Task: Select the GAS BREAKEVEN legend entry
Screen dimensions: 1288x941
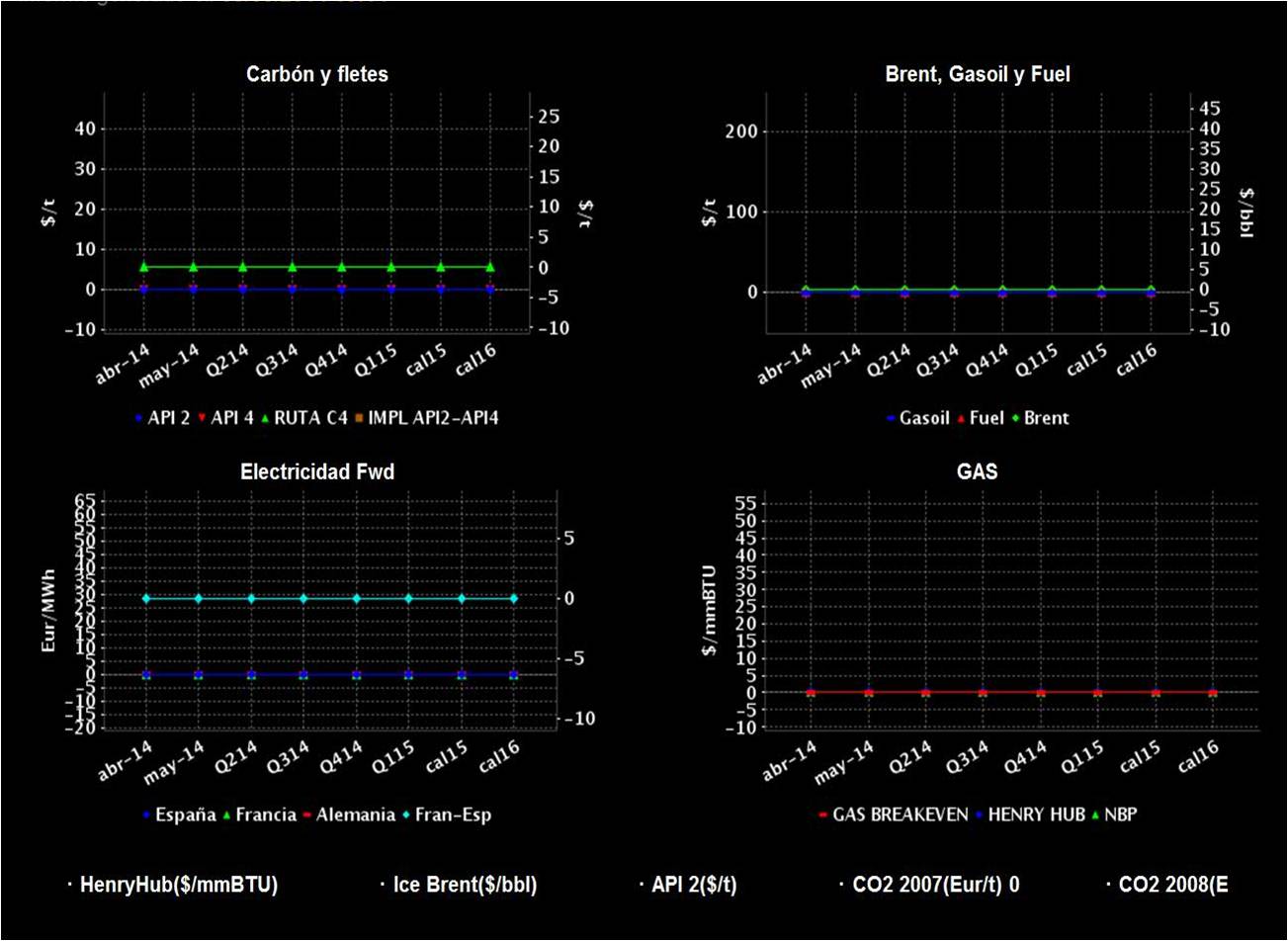Action: click(x=894, y=815)
